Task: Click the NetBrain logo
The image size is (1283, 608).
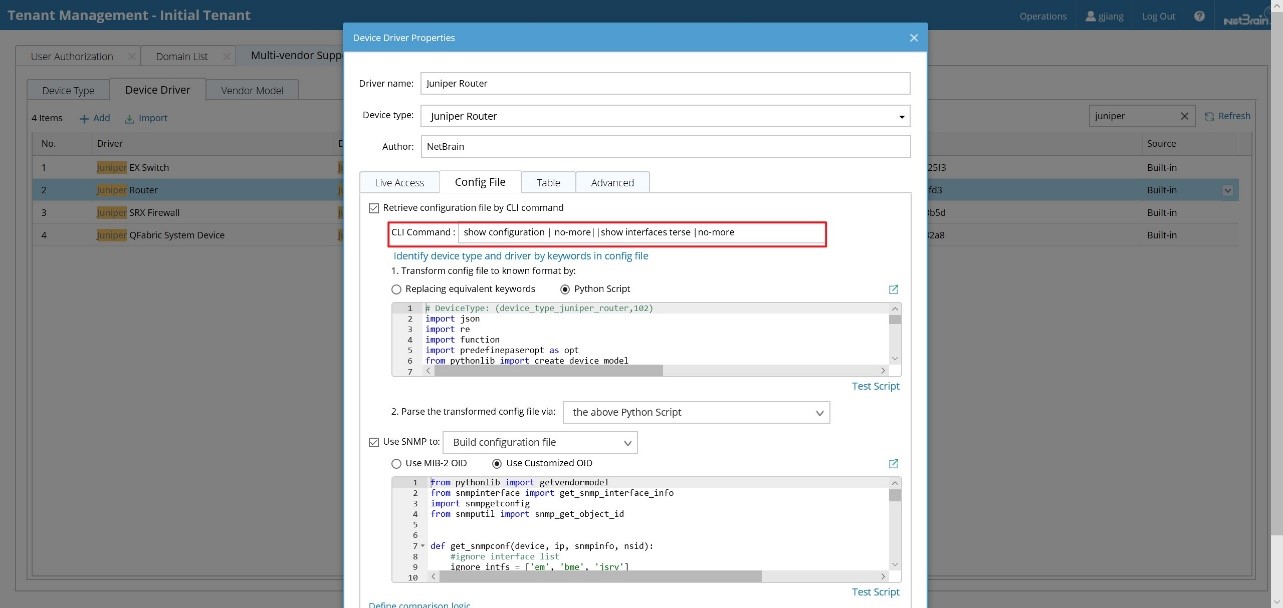Action: pyautogui.click(x=1247, y=17)
